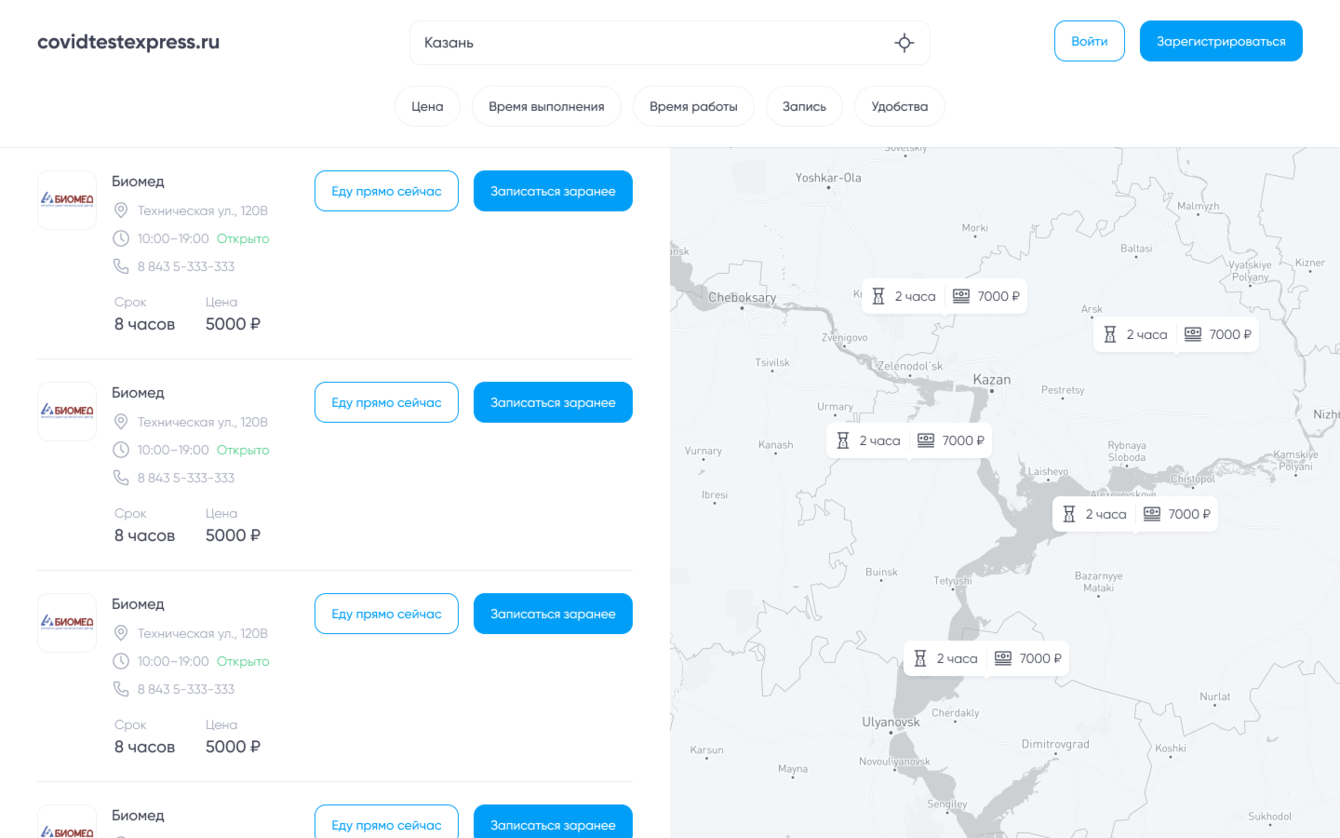The height and width of the screenshot is (838, 1340).
Task: Click the Биомед title of the third listing
Action: (138, 603)
